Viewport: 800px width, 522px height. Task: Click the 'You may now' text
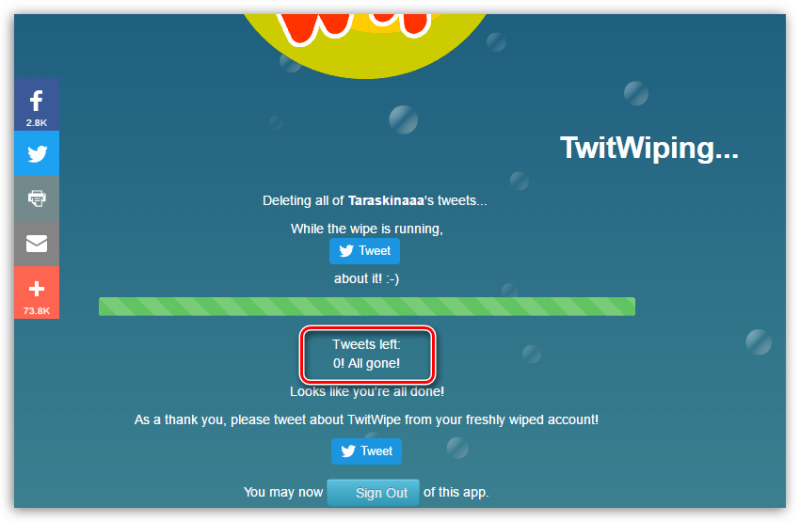click(x=283, y=492)
